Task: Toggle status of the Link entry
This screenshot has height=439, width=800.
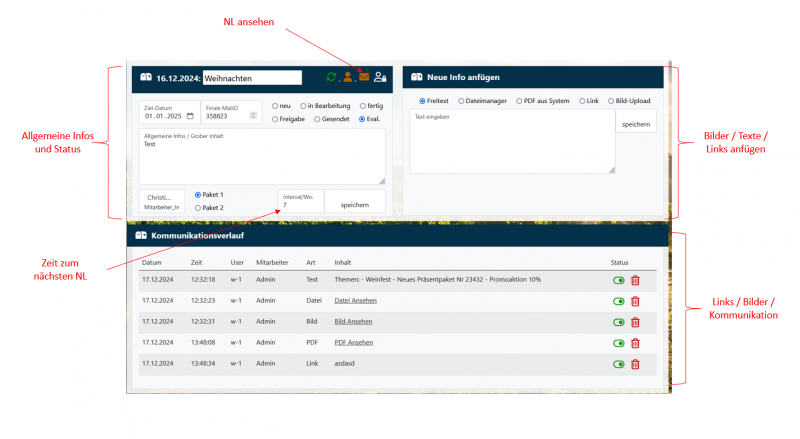Action: pyautogui.click(x=619, y=364)
